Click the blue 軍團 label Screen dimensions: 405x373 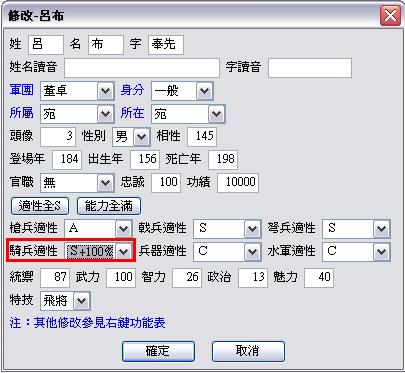pos(22,90)
